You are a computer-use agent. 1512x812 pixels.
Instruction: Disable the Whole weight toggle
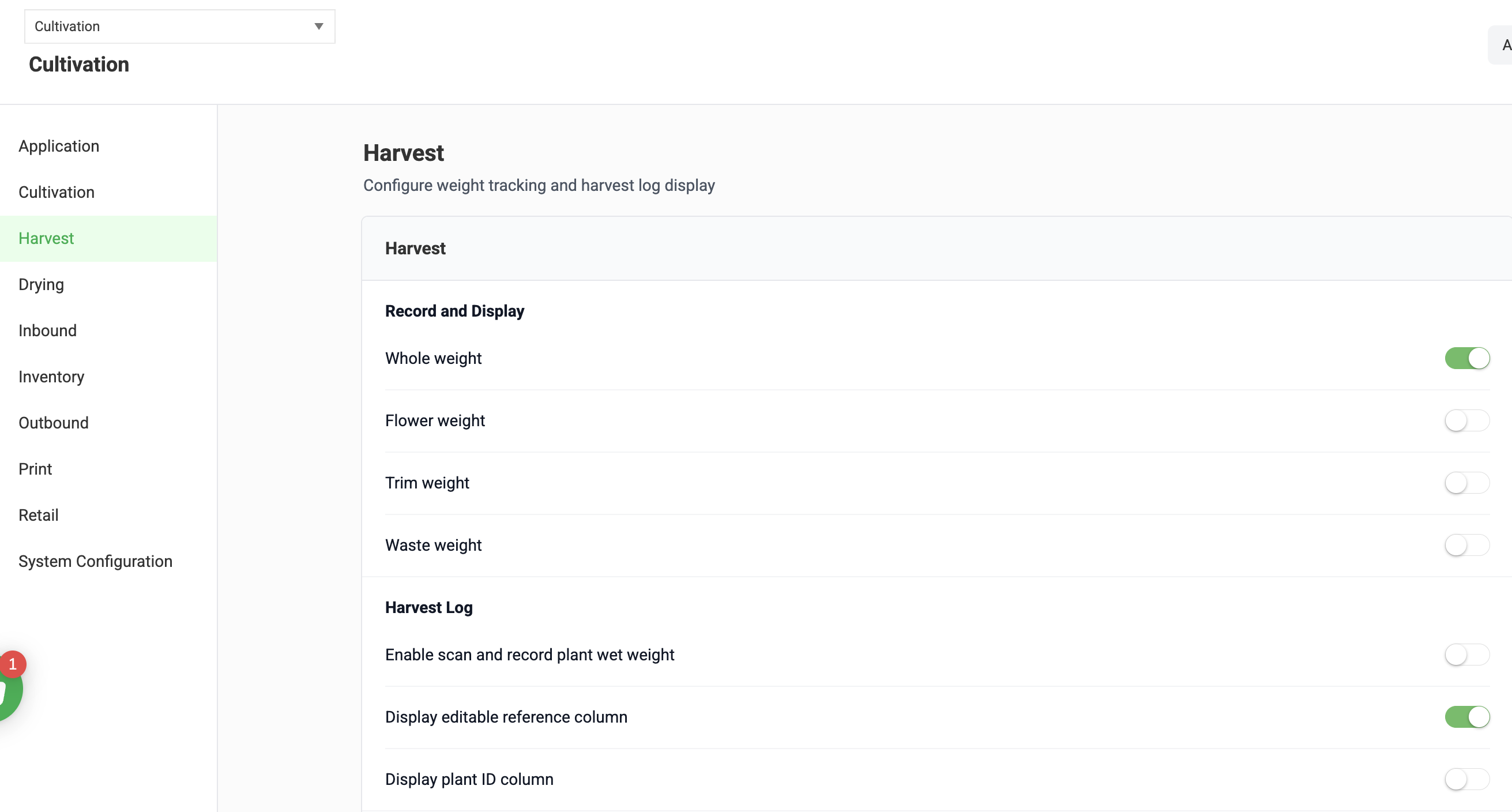point(1467,358)
